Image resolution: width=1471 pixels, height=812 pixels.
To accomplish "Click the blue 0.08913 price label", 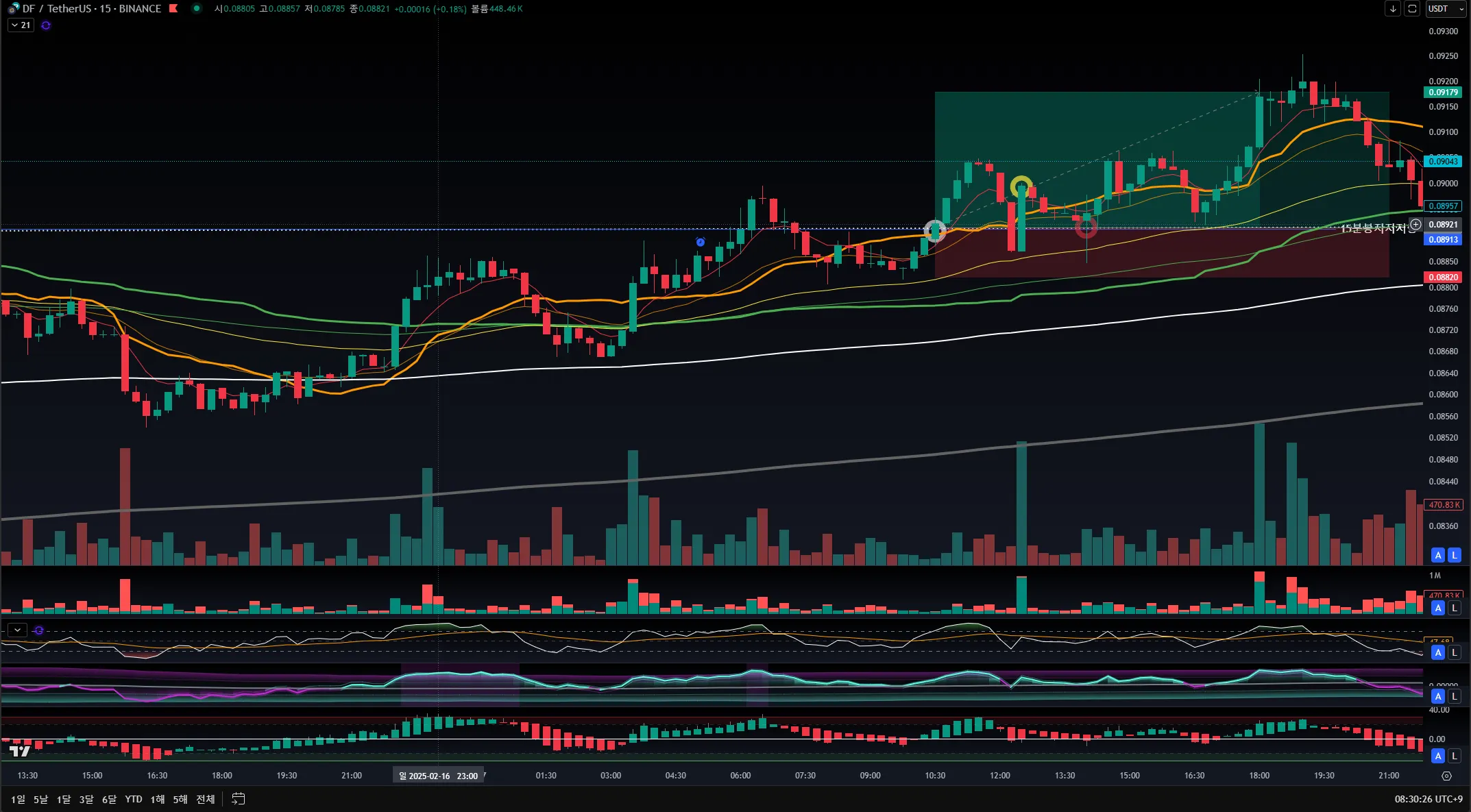I will click(1443, 239).
